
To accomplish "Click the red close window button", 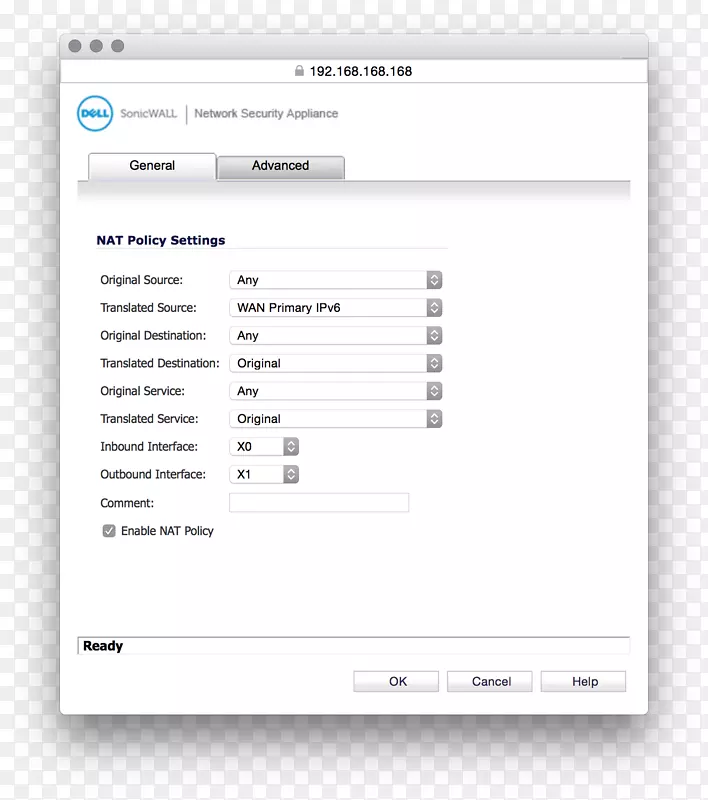I will [x=75, y=46].
